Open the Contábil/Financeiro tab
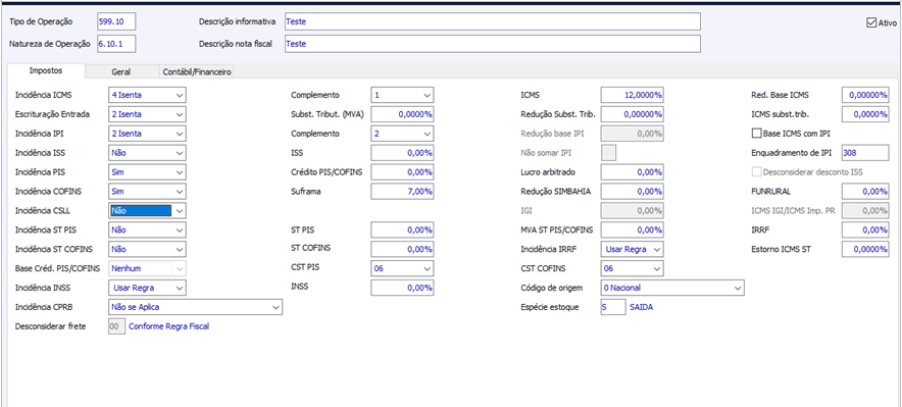This screenshot has height=407, width=902. tap(197, 72)
